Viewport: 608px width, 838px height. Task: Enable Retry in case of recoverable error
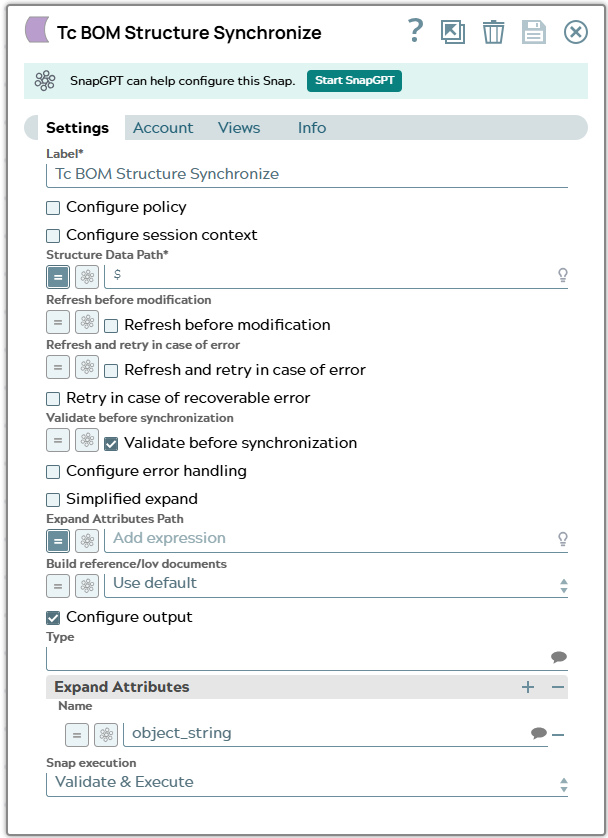click(x=53, y=399)
